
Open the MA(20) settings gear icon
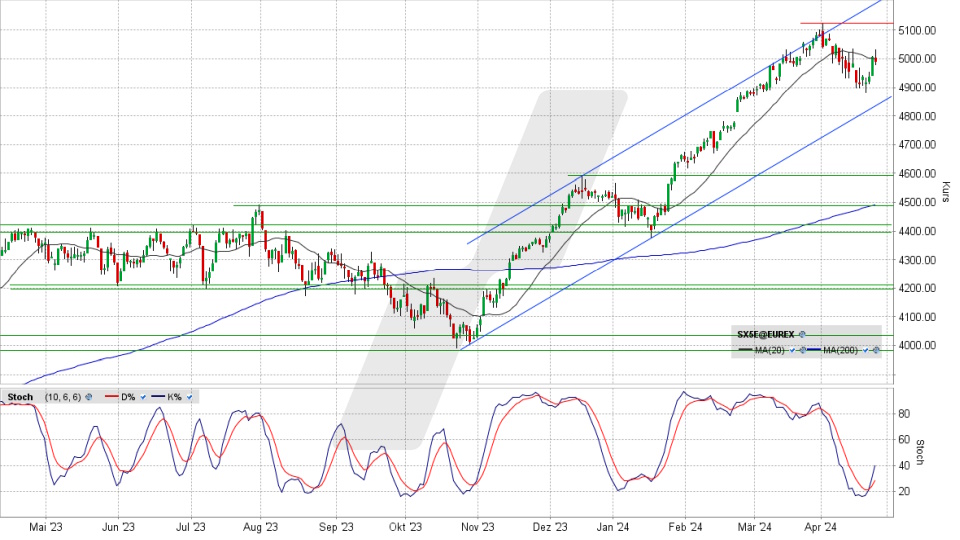pos(803,350)
